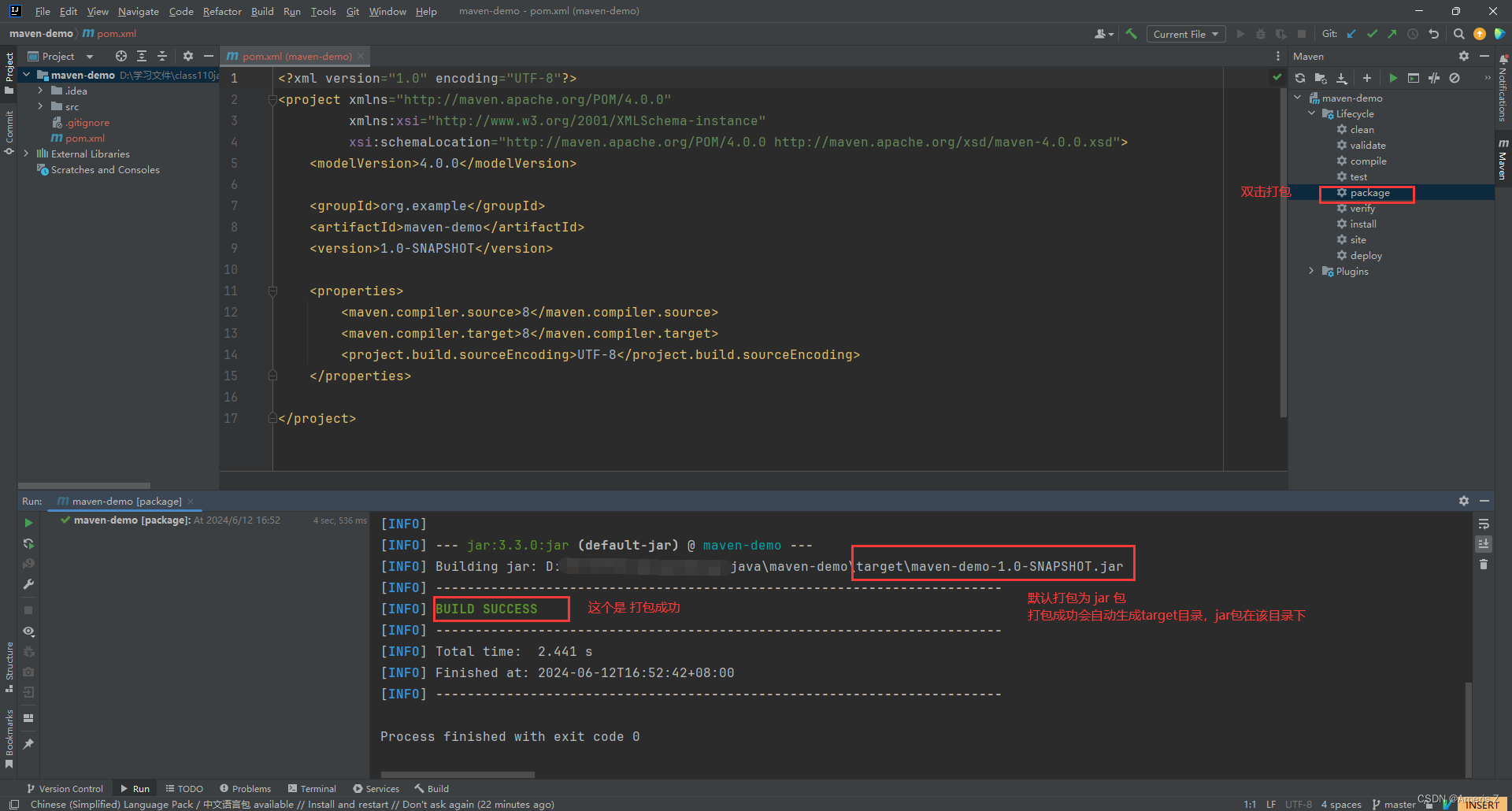This screenshot has height=811, width=1512.
Task: Open Problems tool window tab
Action: click(245, 788)
